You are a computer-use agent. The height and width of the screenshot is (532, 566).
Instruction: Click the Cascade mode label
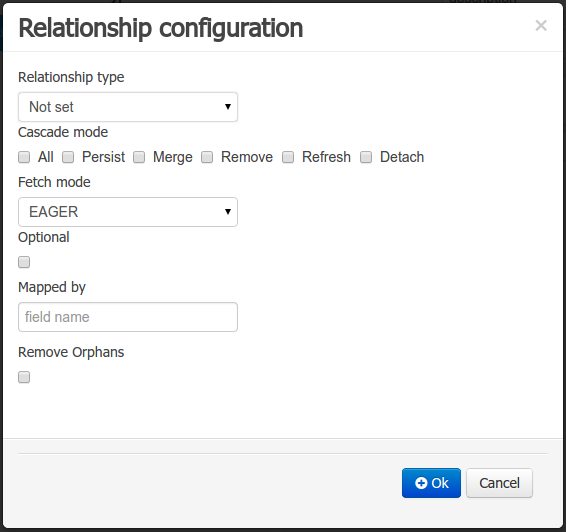coord(63,132)
